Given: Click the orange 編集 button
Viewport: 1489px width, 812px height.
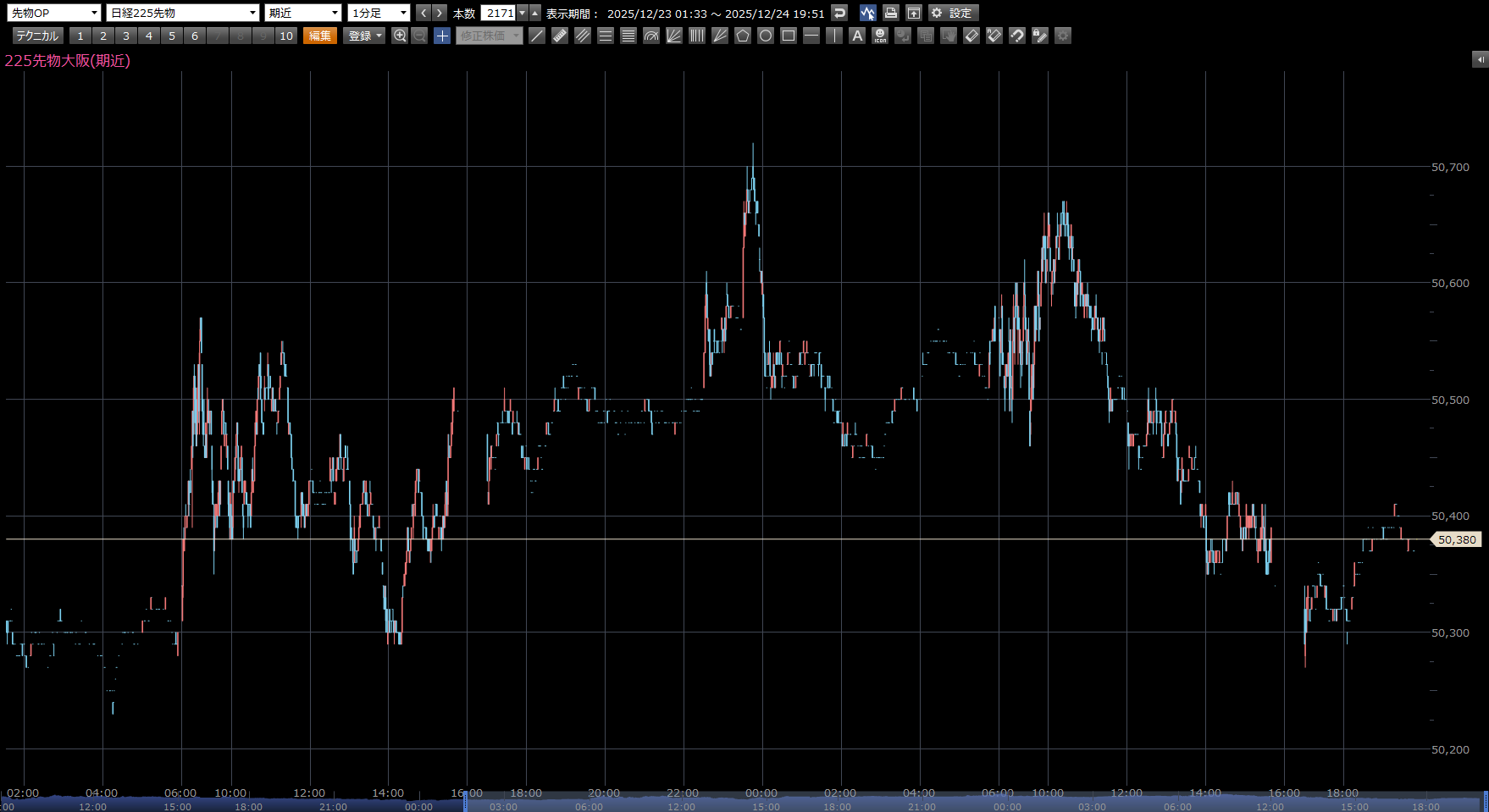Looking at the screenshot, I should 320,36.
